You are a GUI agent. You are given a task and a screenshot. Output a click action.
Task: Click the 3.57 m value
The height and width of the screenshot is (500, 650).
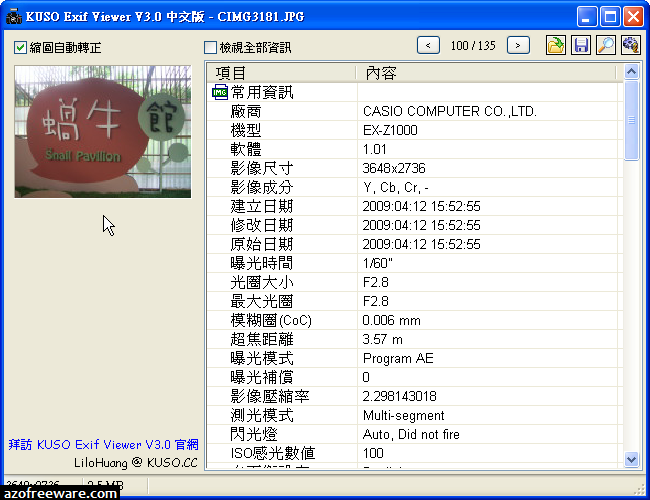click(382, 340)
